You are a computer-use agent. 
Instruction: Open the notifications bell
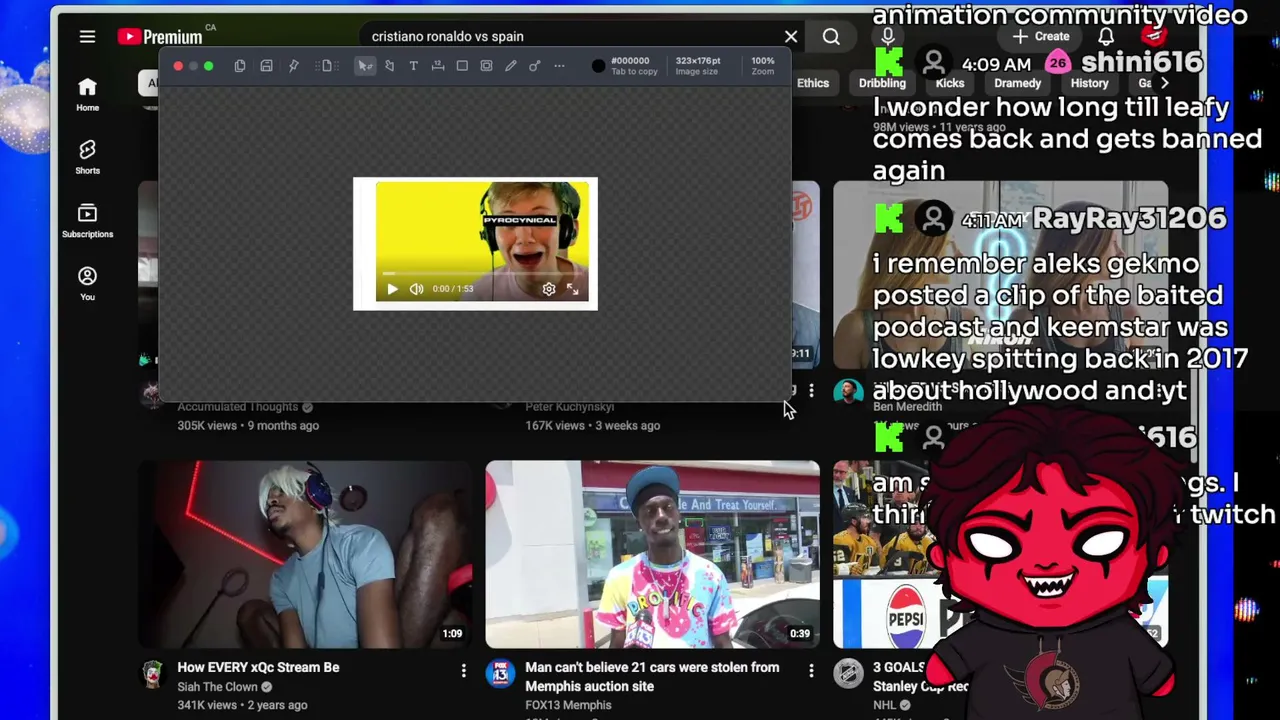[1106, 37]
